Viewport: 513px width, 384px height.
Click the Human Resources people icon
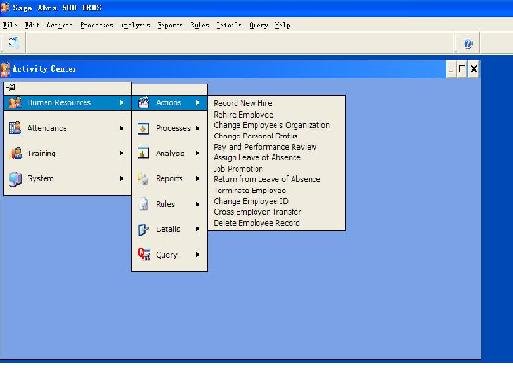[15, 103]
